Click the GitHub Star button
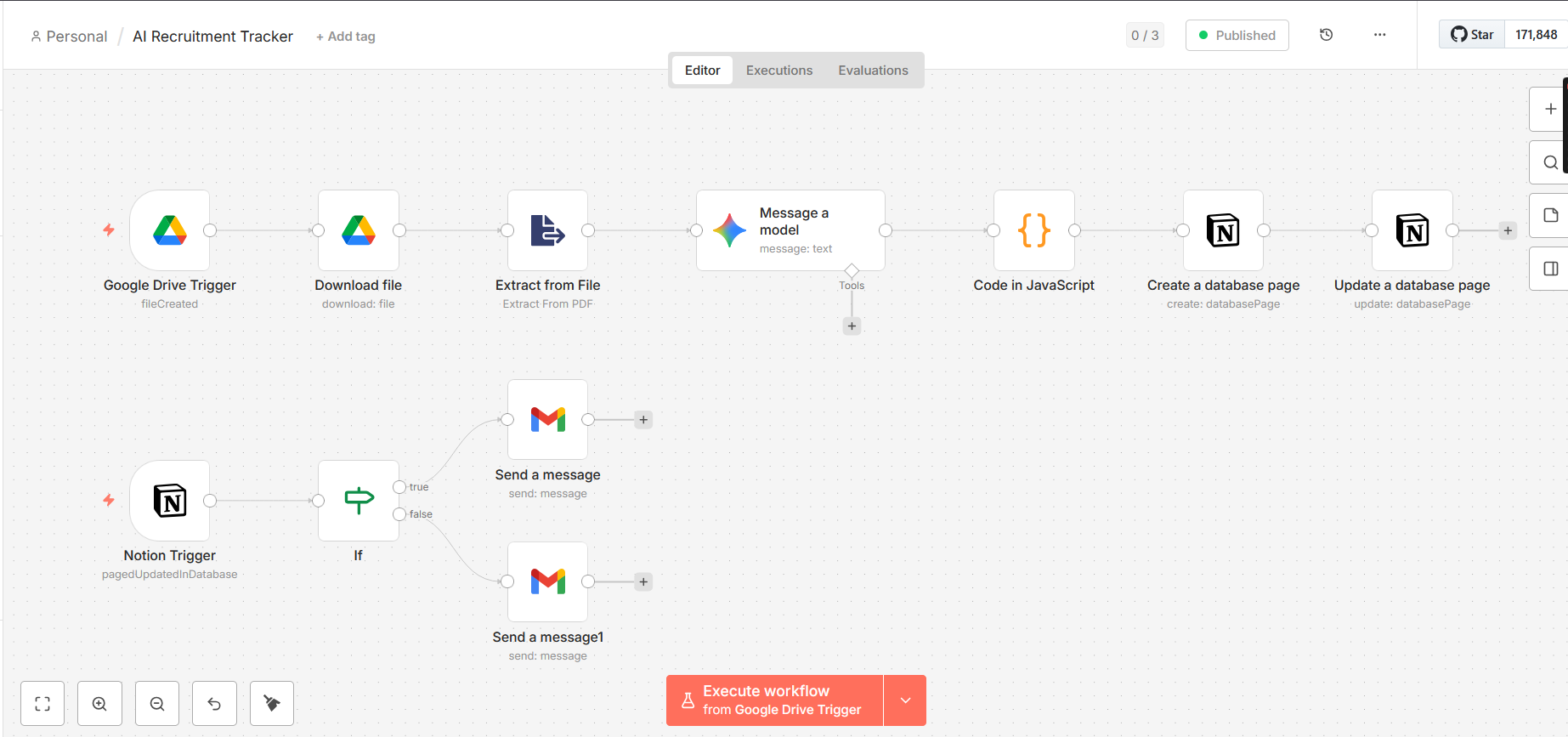This screenshot has height=737, width=1568. pos(1472,34)
